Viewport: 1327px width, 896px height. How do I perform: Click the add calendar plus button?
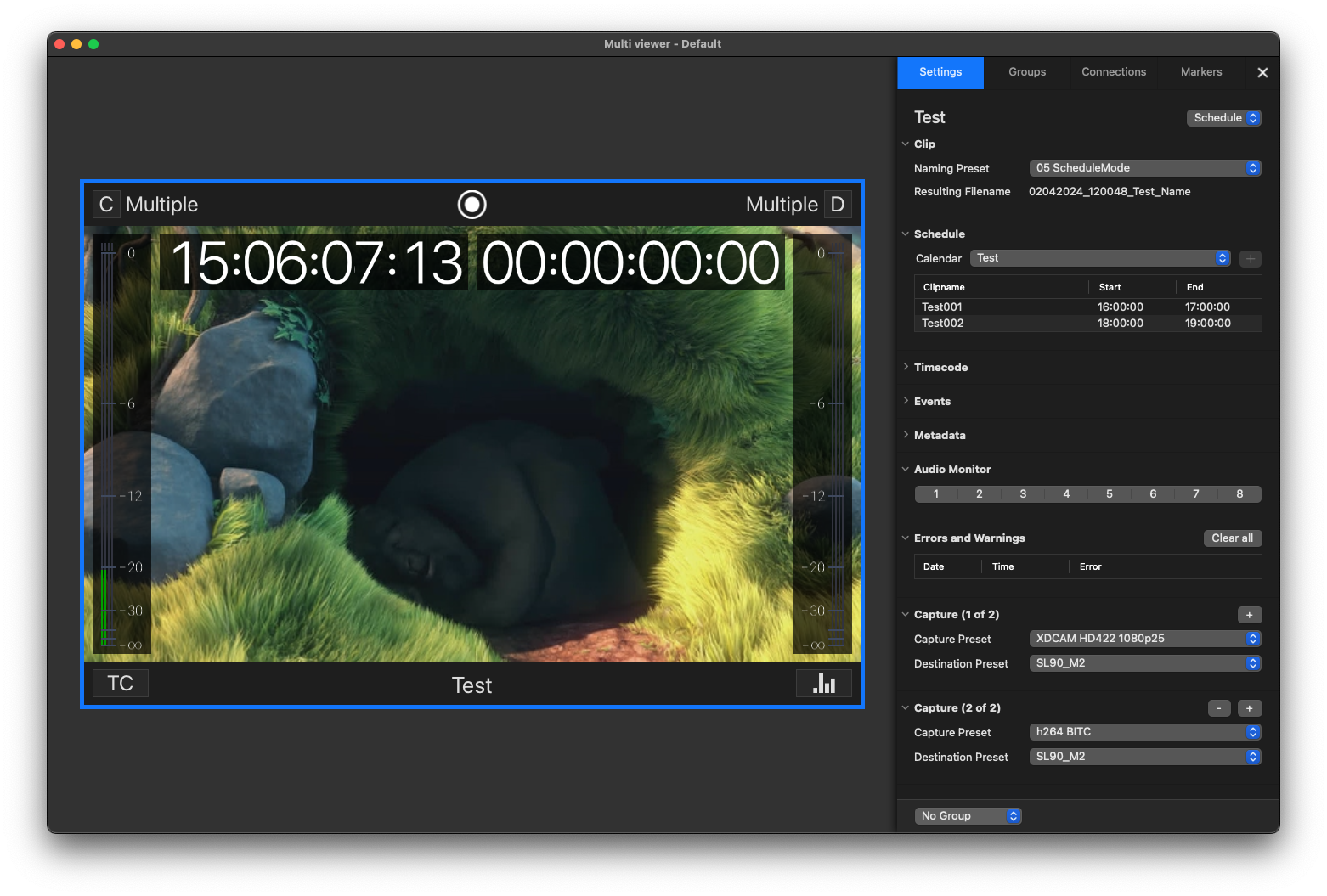tap(1251, 258)
